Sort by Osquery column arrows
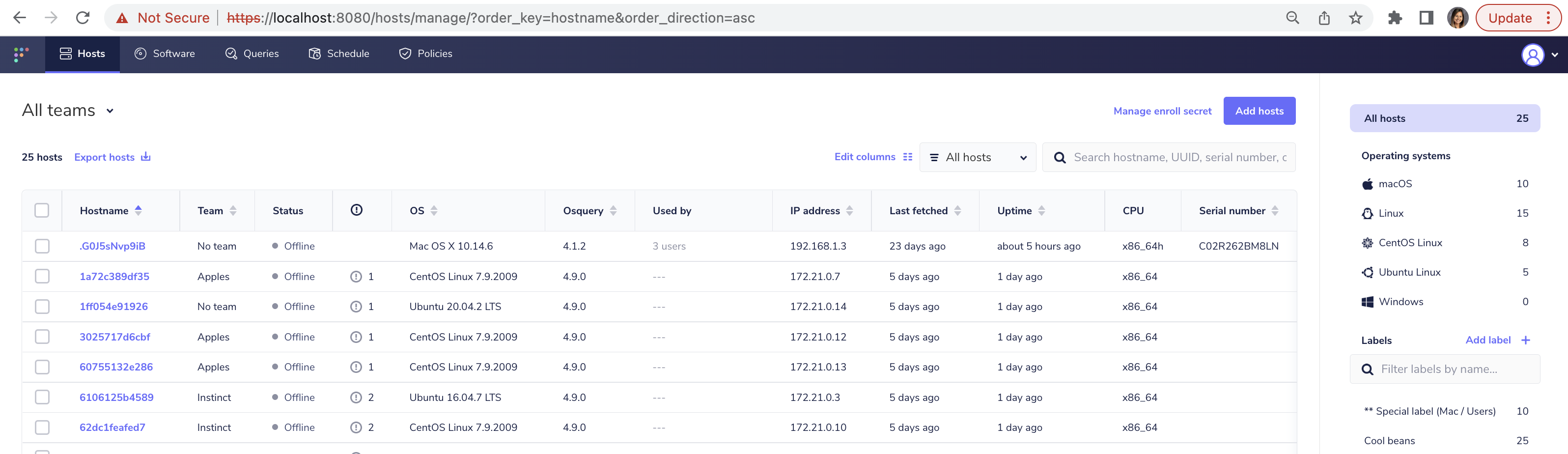1568x454 pixels. click(x=613, y=210)
